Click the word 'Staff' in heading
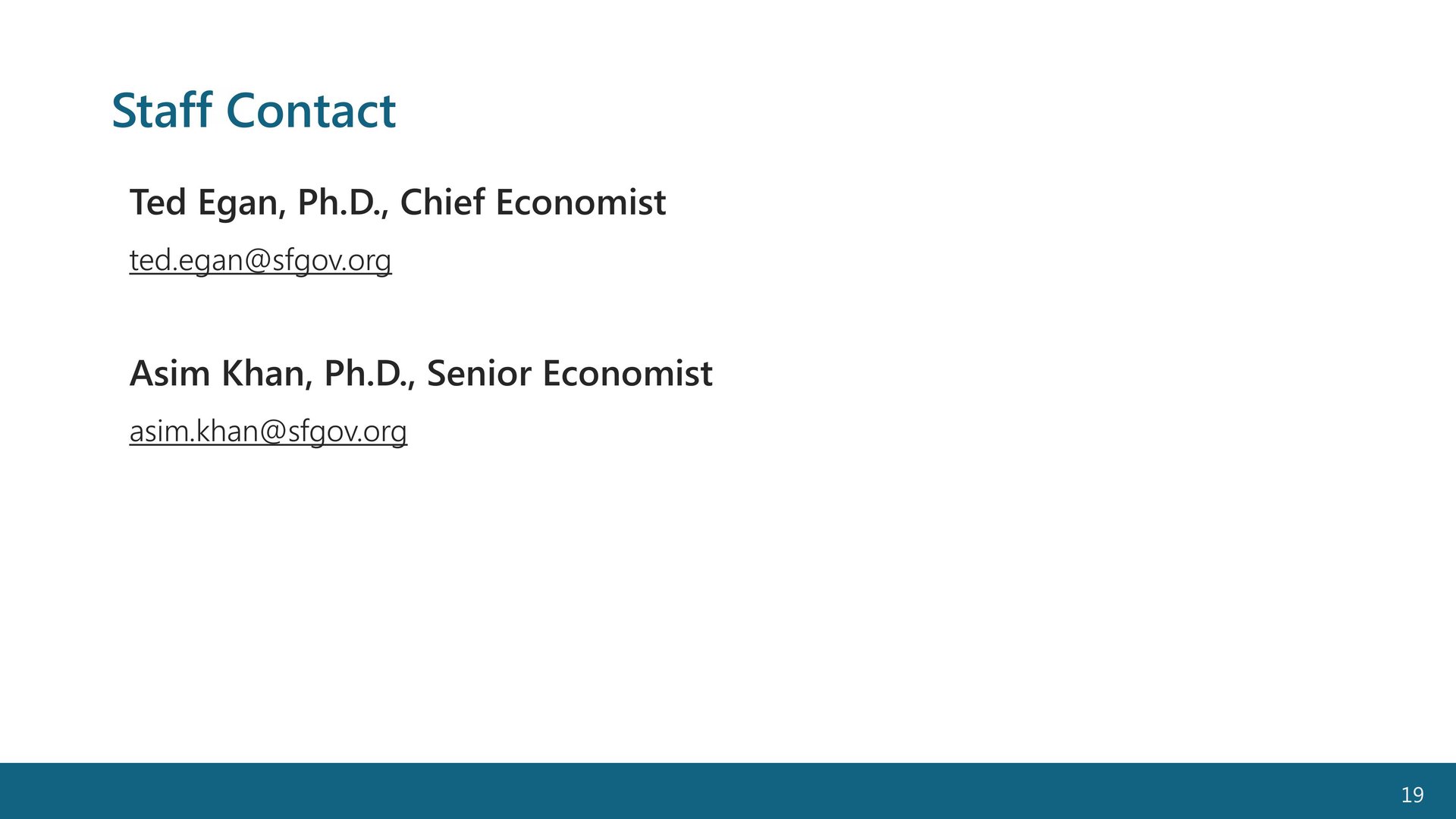1456x819 pixels. (162, 110)
